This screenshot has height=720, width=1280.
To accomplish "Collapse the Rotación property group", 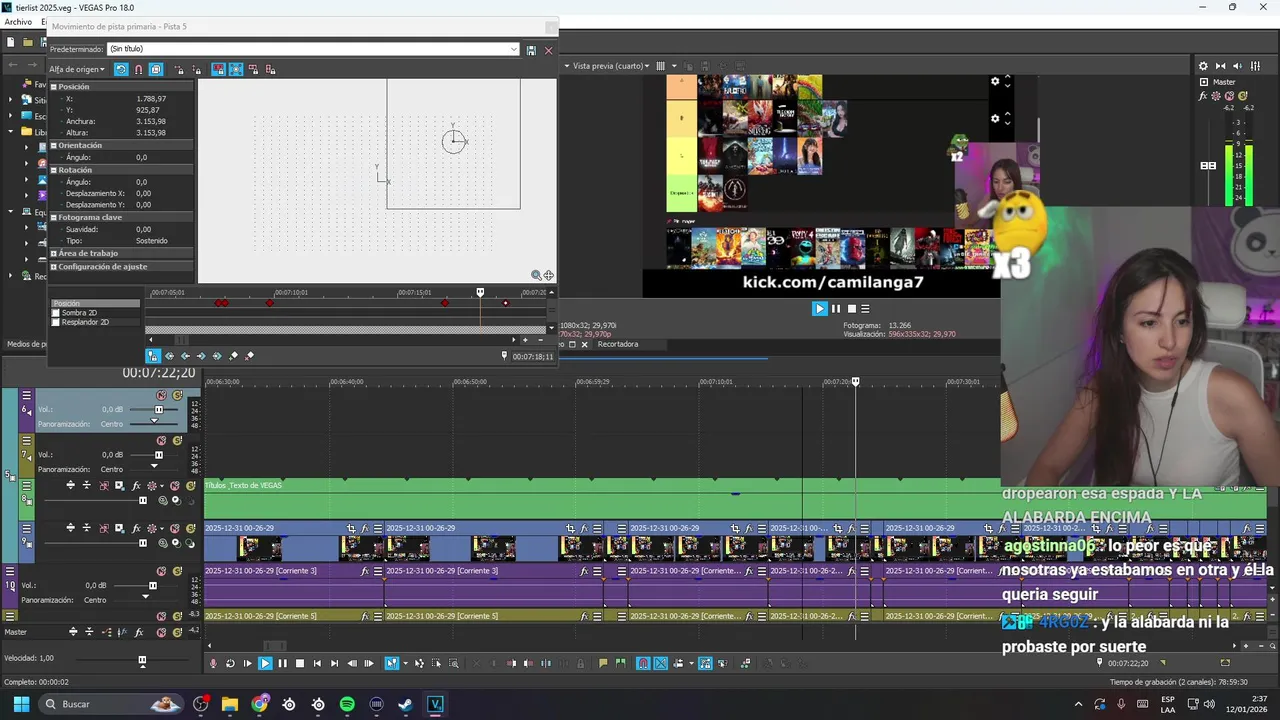I will [x=54, y=170].
